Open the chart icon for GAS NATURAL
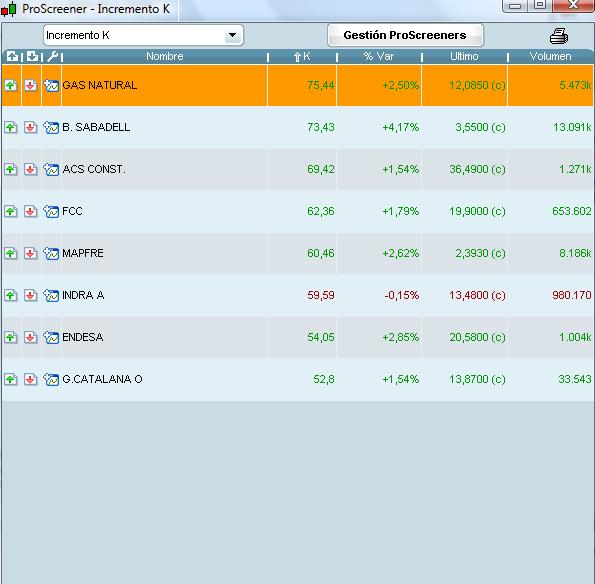The width and height of the screenshot is (595, 584). tap(51, 85)
